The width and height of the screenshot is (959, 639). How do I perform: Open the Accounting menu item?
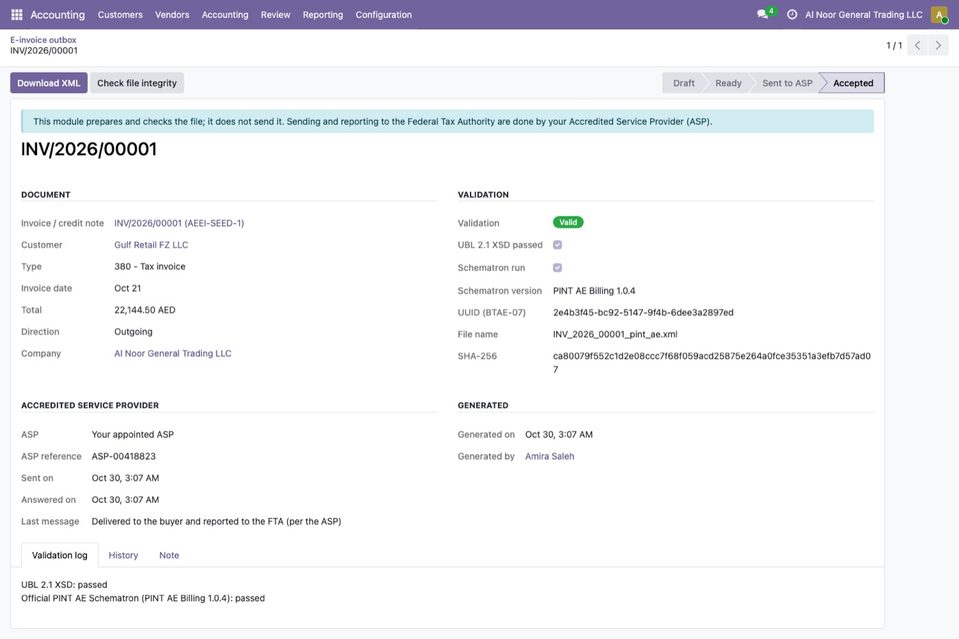click(225, 15)
